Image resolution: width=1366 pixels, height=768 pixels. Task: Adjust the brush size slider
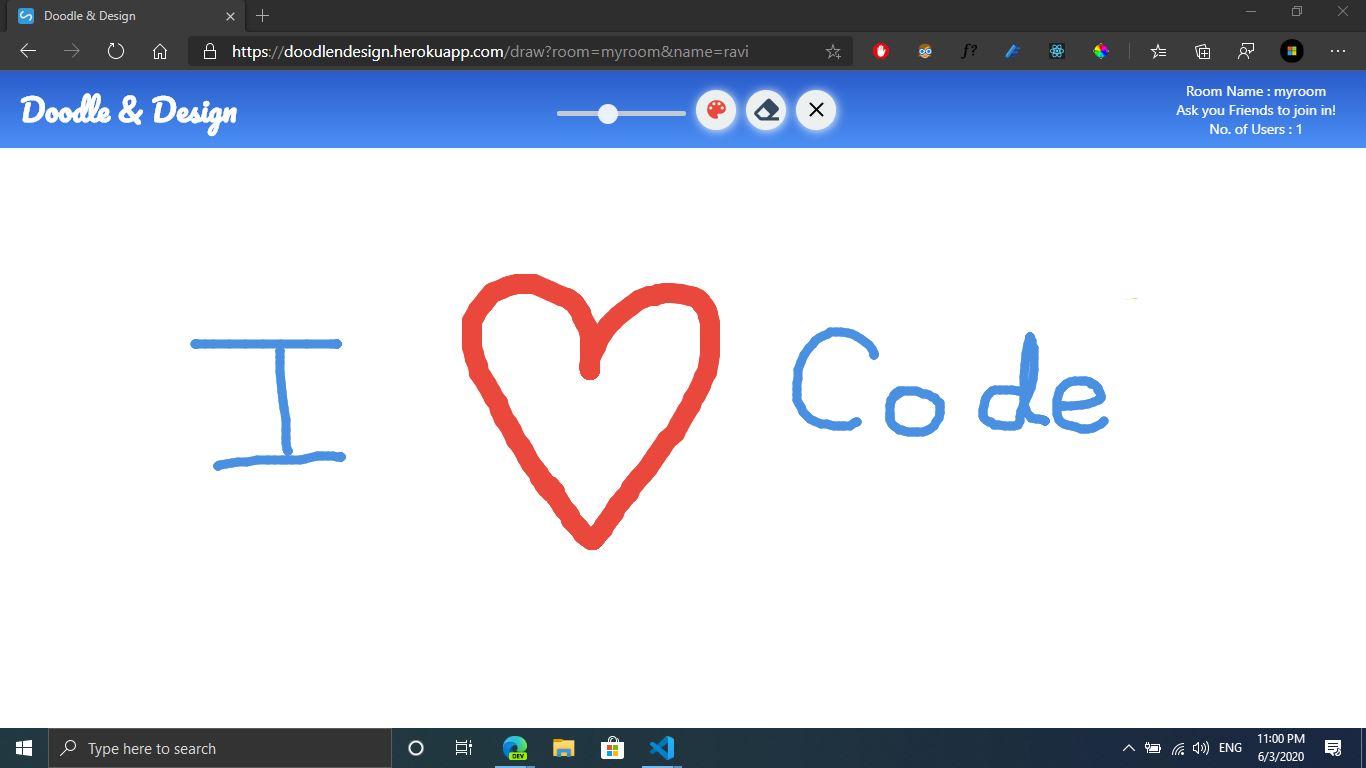pos(608,114)
